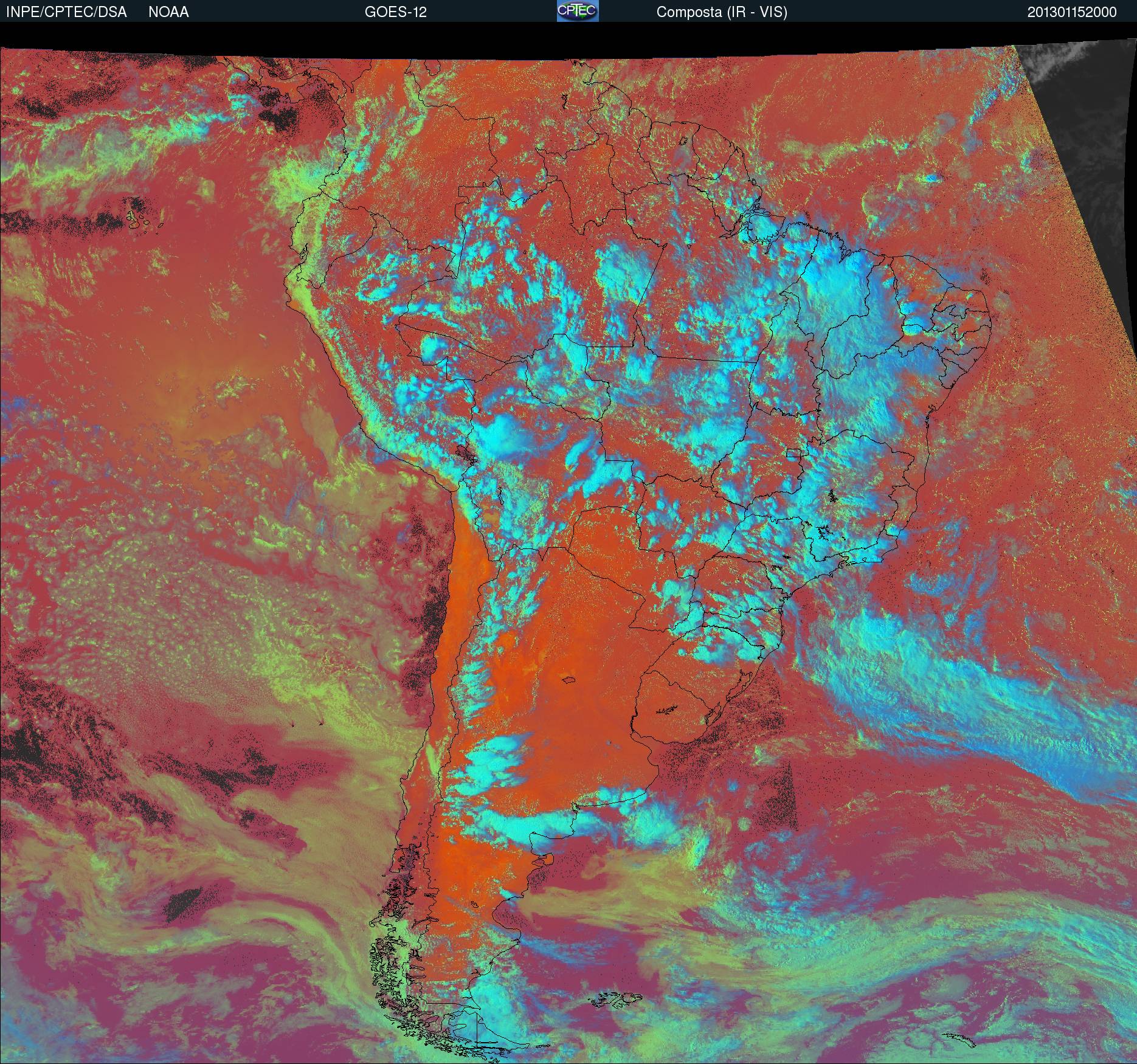Click the GOES-12 satellite label
1137x1064 pixels.
click(395, 12)
